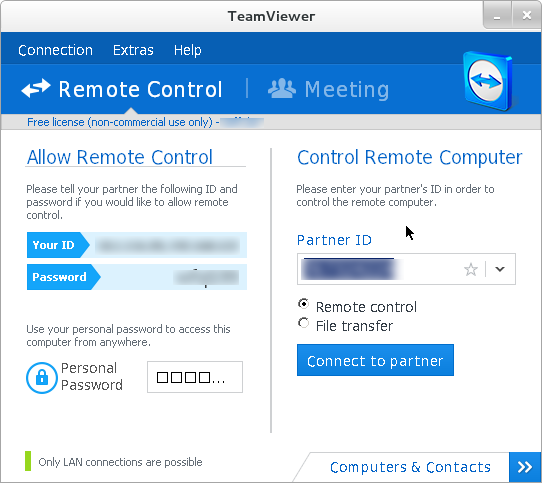Click Connect to partner button
This screenshot has height=483, width=542.
tap(375, 360)
